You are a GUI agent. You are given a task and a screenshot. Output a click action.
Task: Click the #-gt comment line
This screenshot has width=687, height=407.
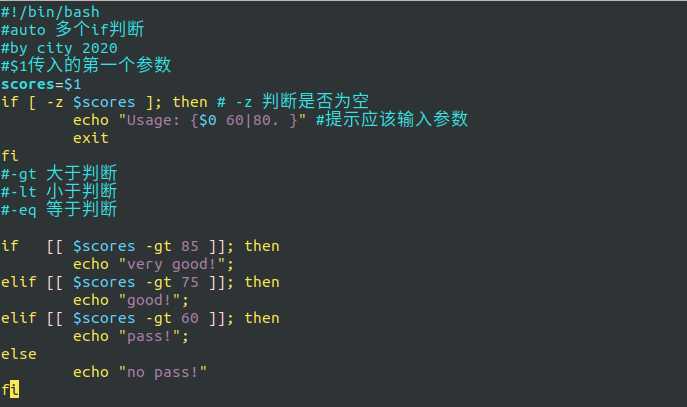59,173
